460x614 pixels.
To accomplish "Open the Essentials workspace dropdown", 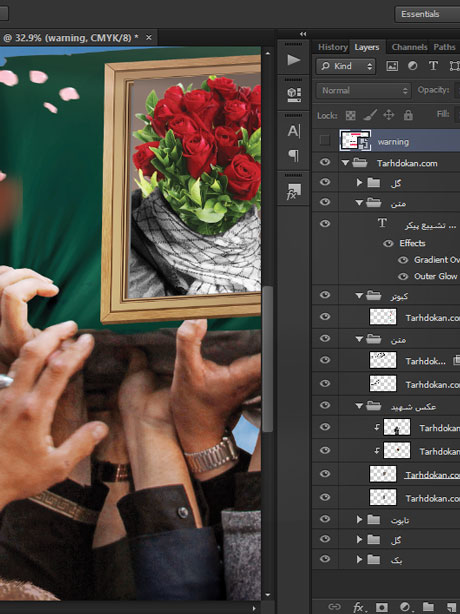I will click(428, 14).
